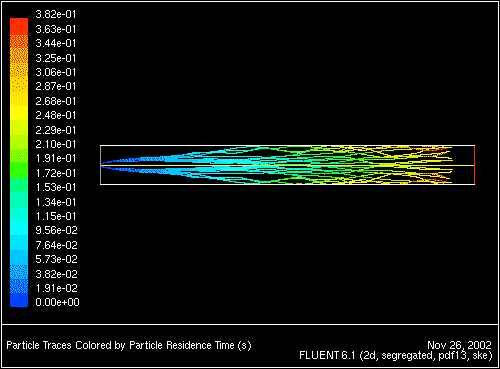Click the 1.91e-01 legend label
This screenshot has height=369, width=500.
coord(56,158)
